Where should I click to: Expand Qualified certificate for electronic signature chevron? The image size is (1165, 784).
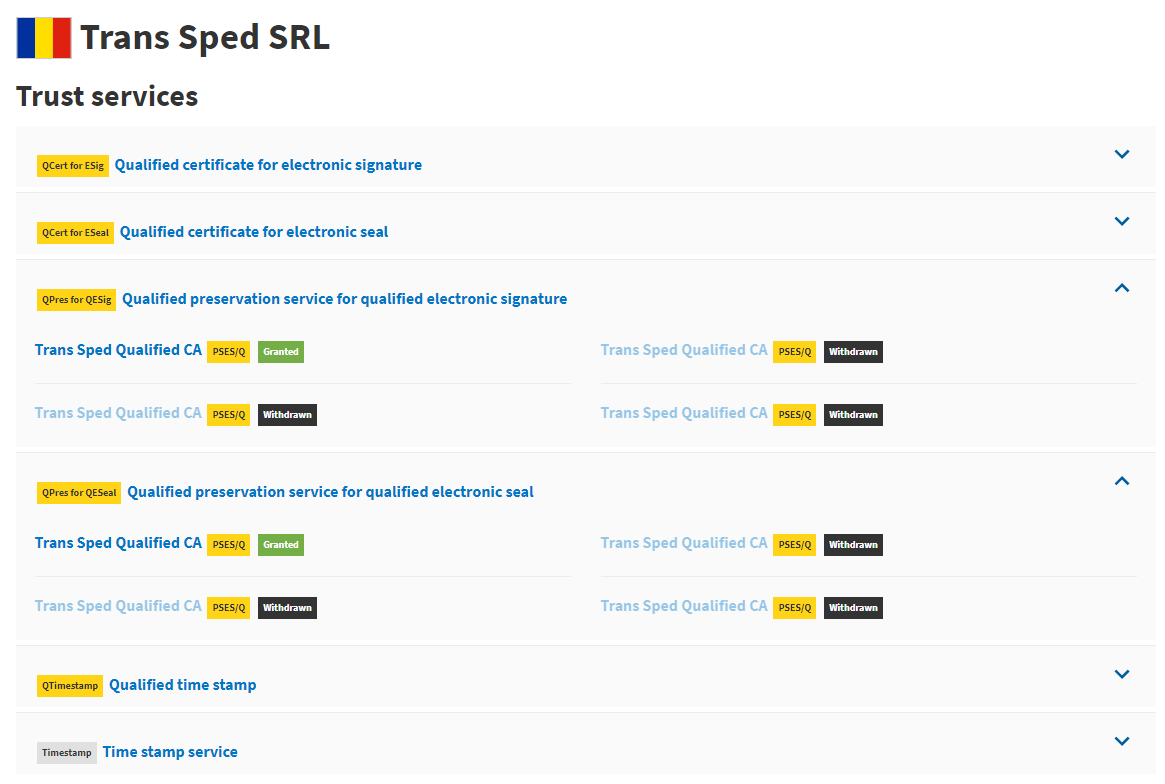coord(1122,155)
